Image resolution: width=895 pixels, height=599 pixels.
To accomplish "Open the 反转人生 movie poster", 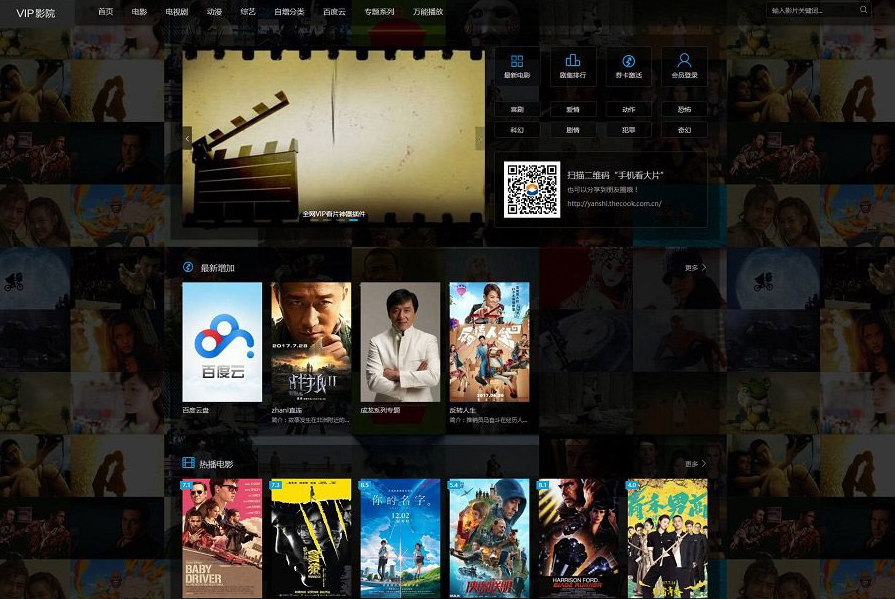I will click(489, 342).
